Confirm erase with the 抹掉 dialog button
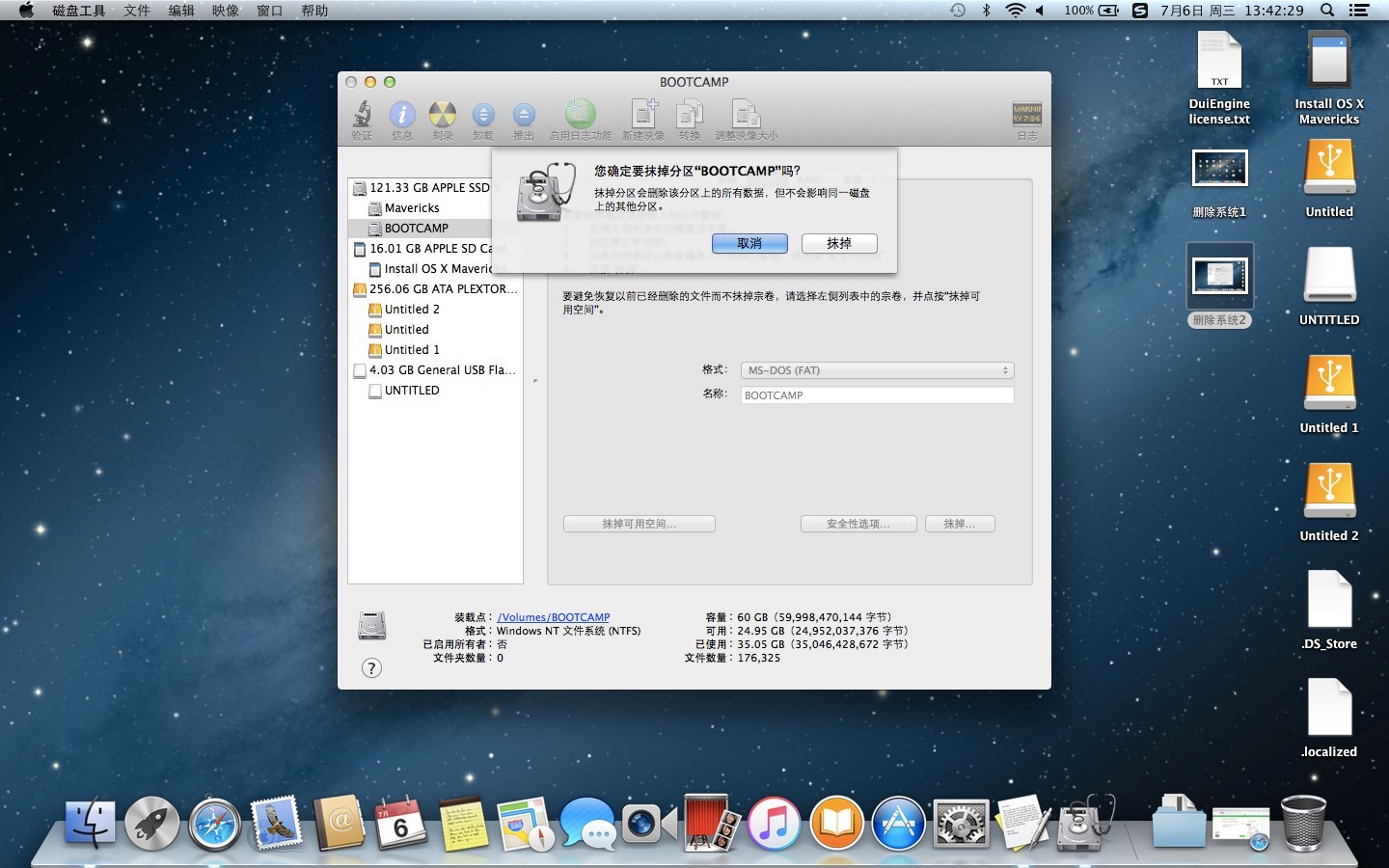This screenshot has height=868, width=1389. click(x=839, y=244)
